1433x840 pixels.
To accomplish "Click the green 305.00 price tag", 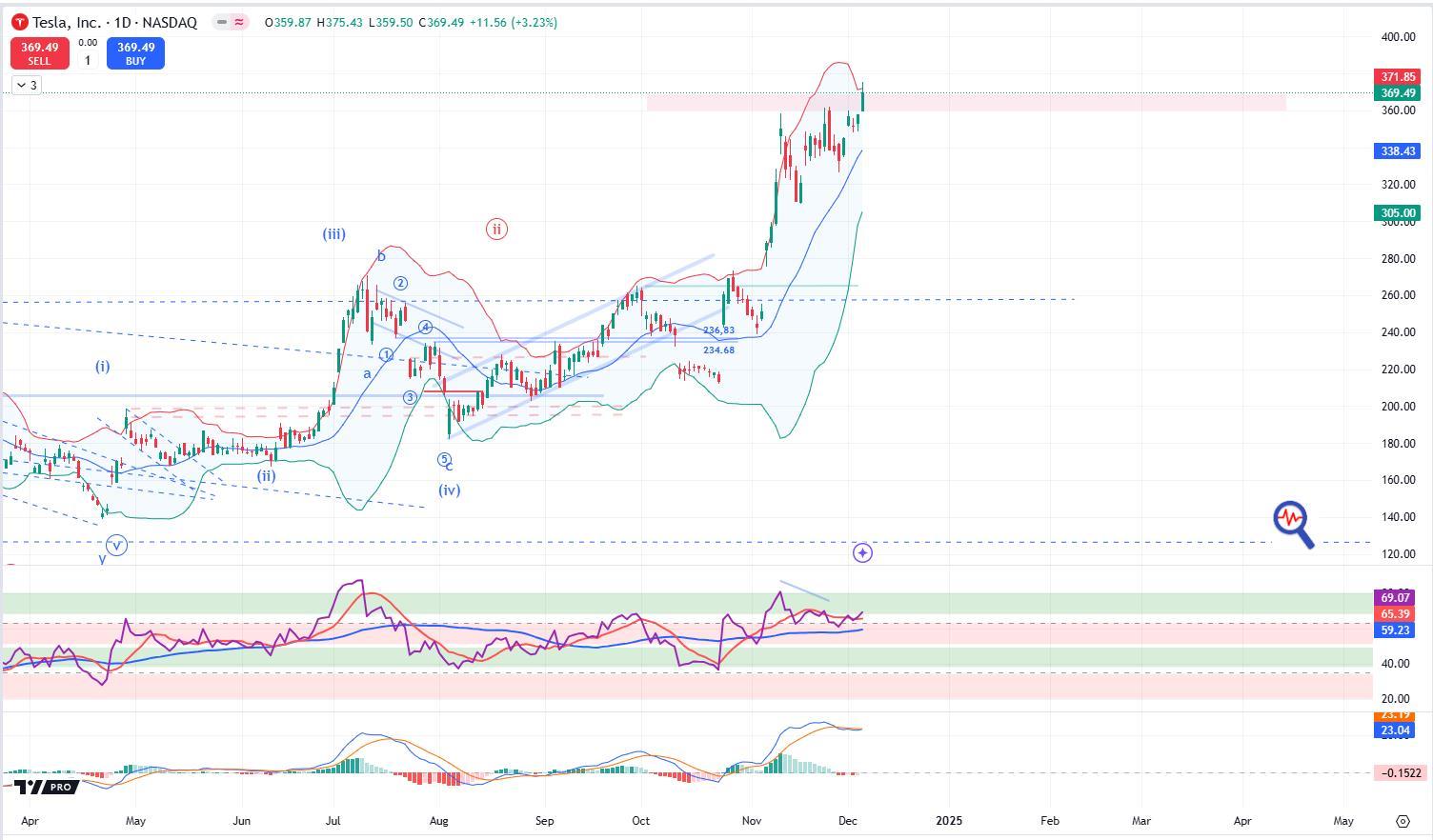I will (1398, 213).
